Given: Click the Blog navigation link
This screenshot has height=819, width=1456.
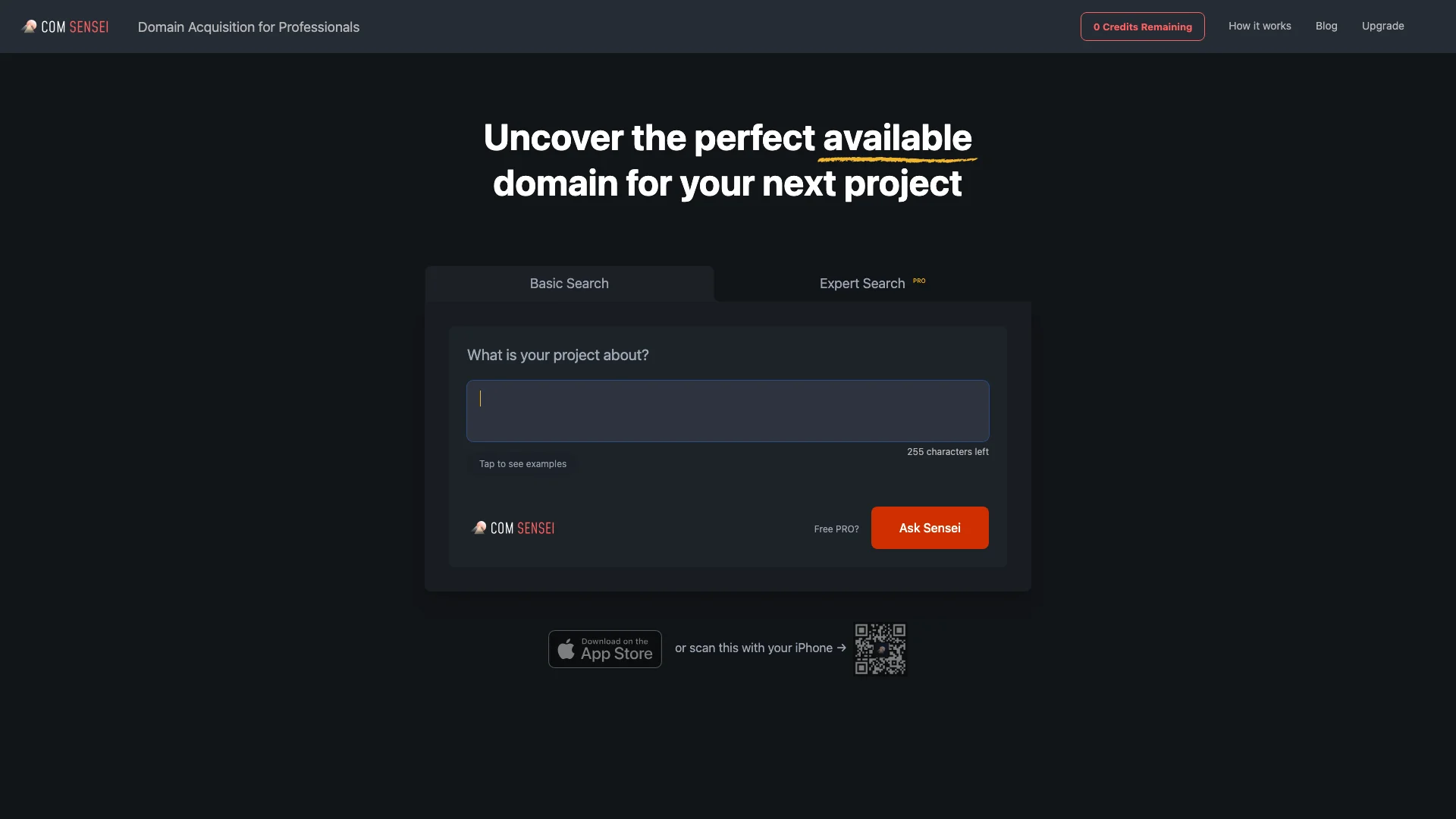Looking at the screenshot, I should point(1327,26).
